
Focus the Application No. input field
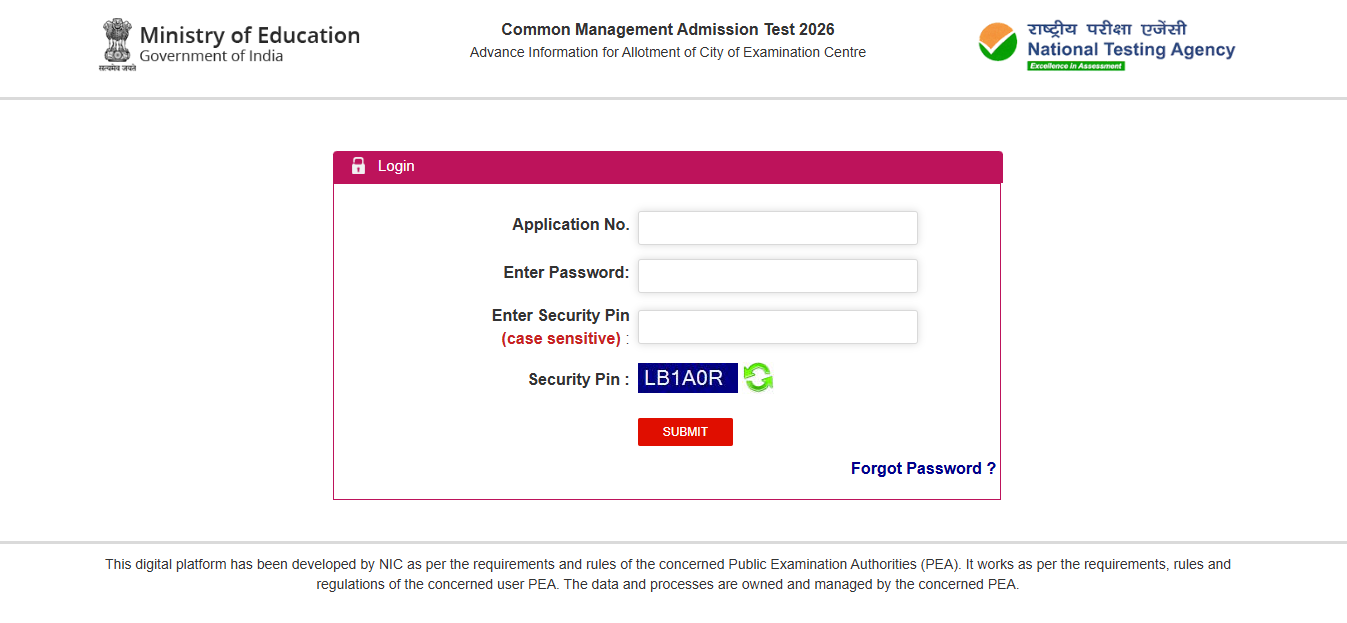(777, 228)
